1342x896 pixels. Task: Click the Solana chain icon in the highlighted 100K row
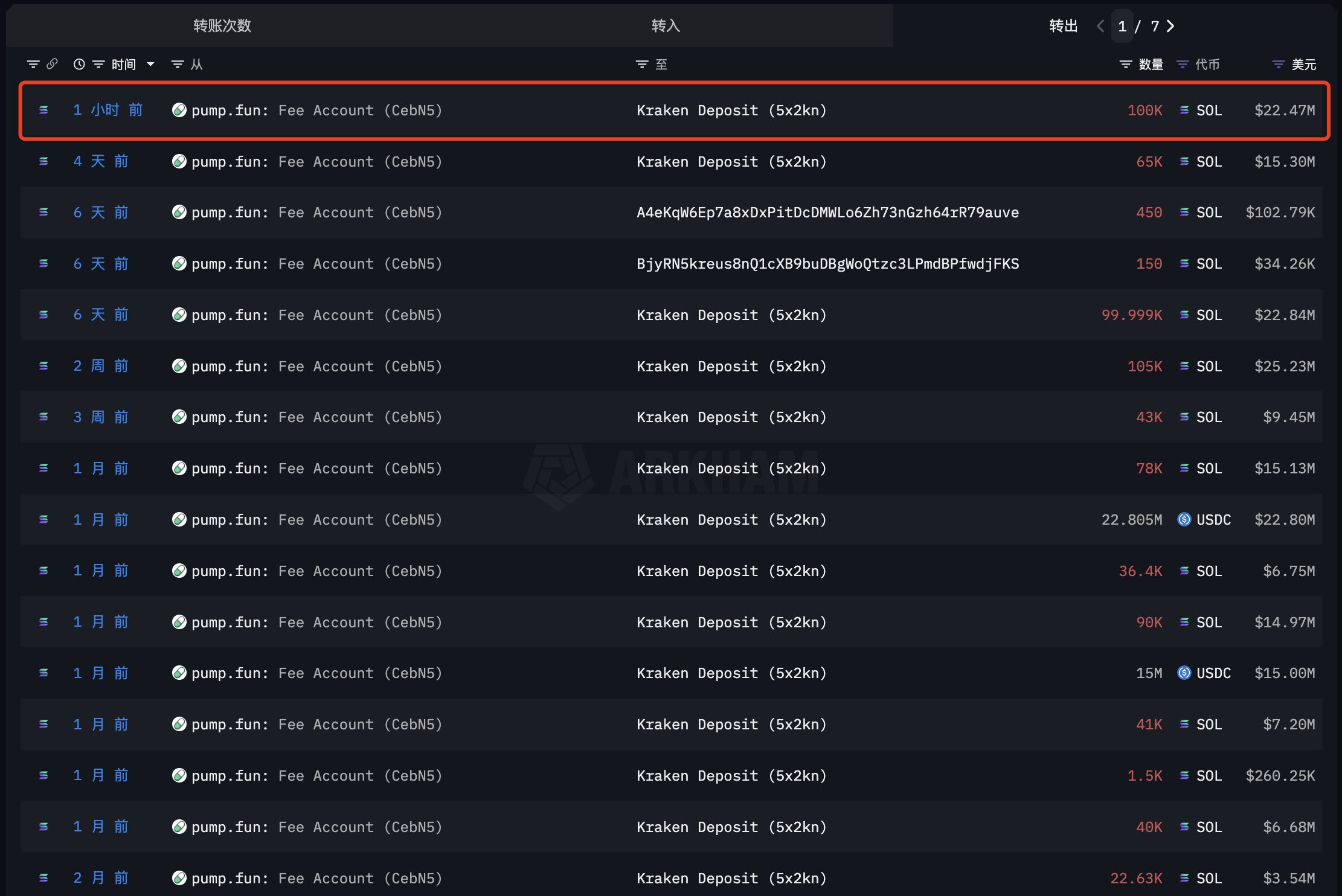pyautogui.click(x=43, y=110)
